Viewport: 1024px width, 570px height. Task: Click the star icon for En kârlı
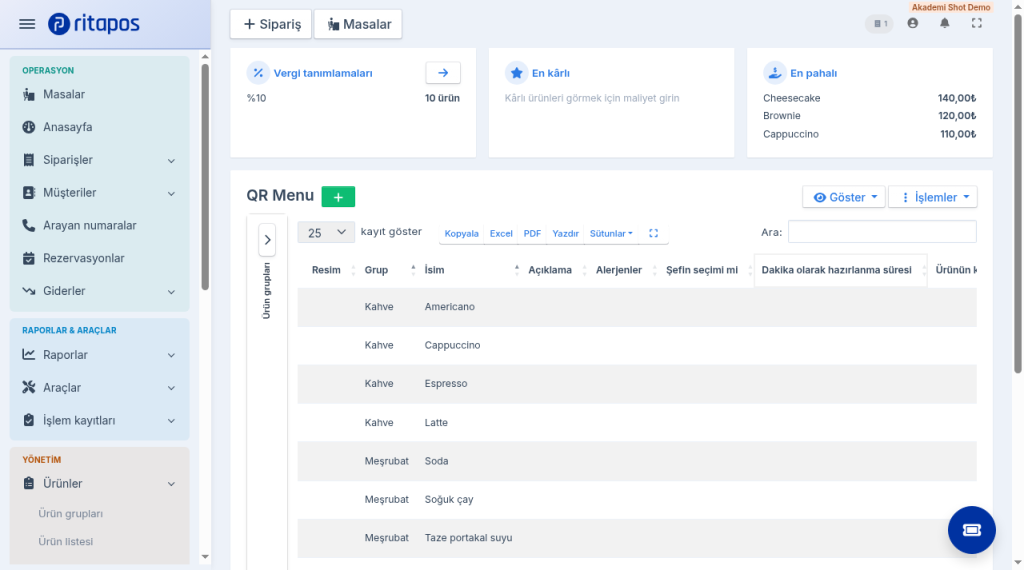tap(516, 73)
